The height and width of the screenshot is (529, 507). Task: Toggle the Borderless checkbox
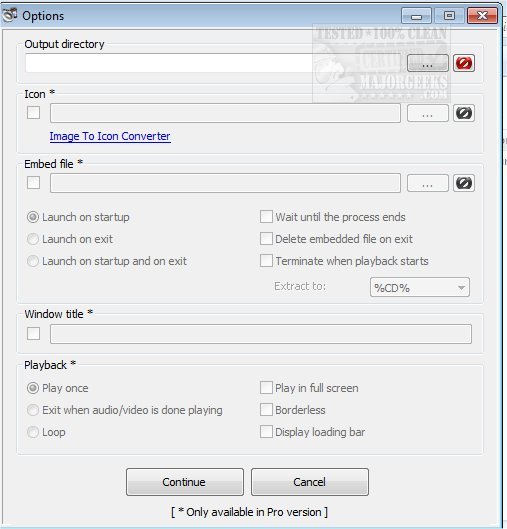[x=266, y=410]
